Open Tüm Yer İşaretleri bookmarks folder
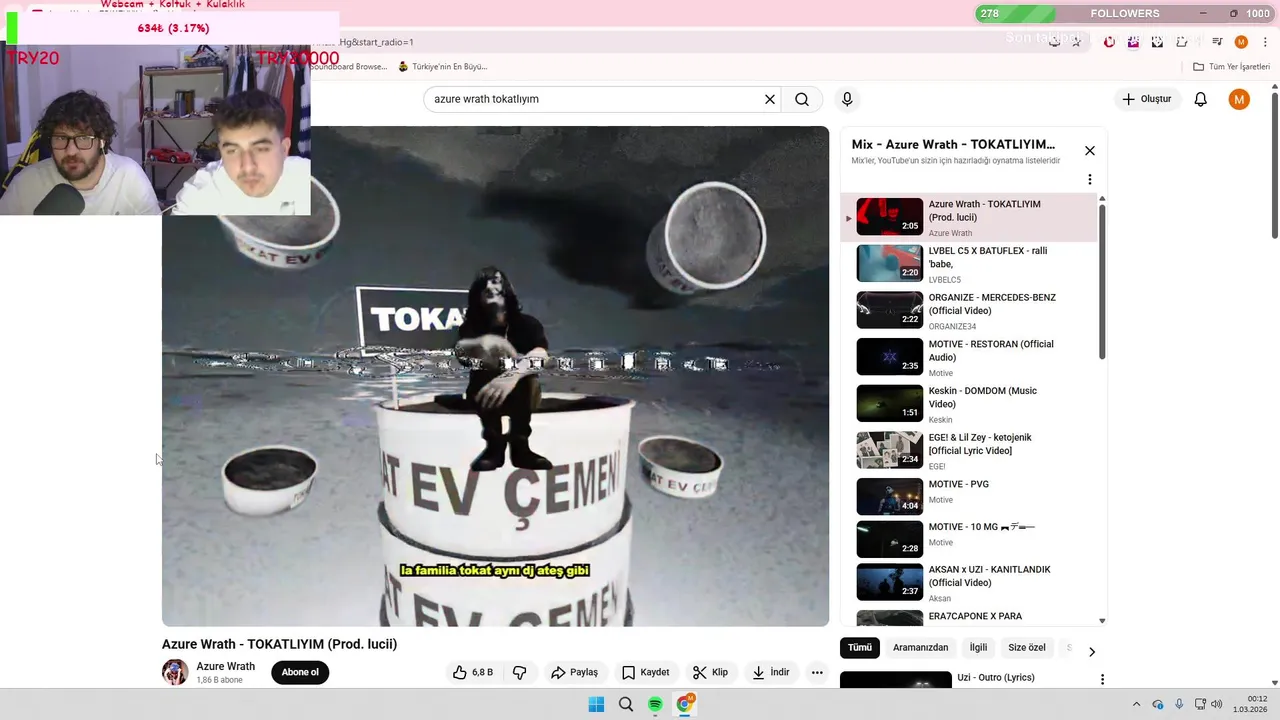The image size is (1280, 720). (x=1232, y=67)
